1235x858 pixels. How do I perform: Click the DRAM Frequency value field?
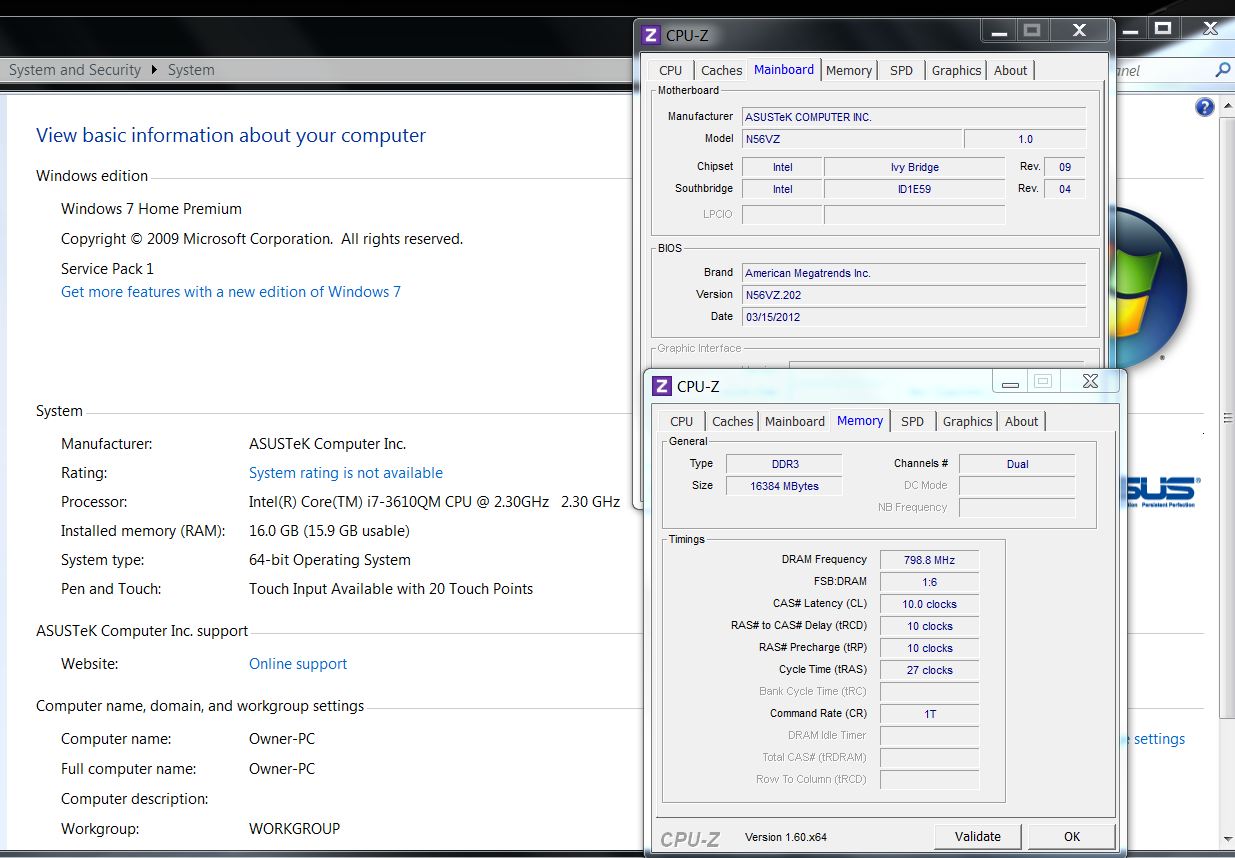coord(929,560)
